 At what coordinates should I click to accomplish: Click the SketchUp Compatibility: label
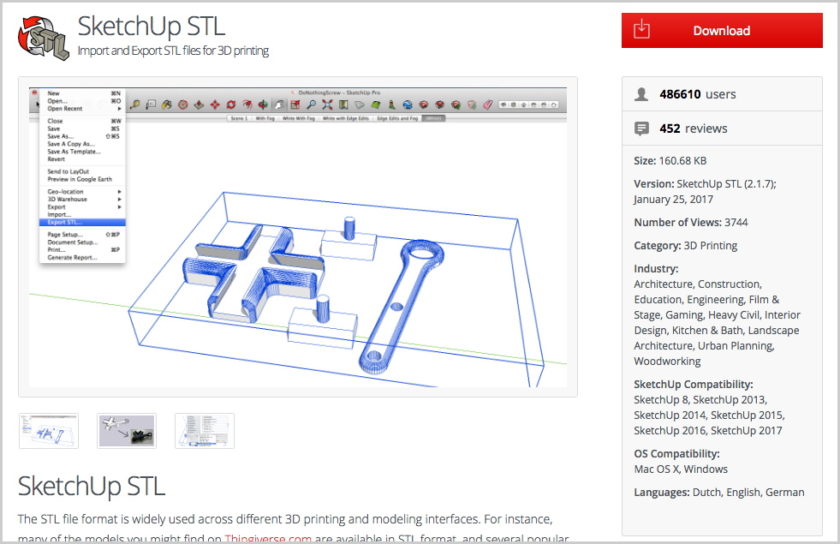pos(693,384)
